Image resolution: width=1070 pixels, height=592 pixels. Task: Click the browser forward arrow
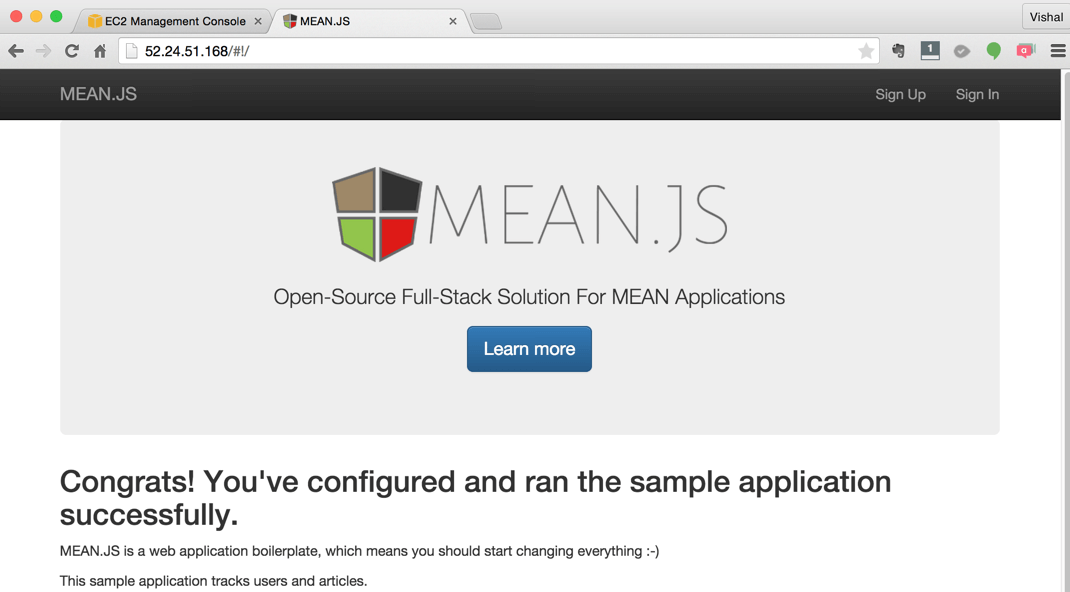click(x=44, y=51)
